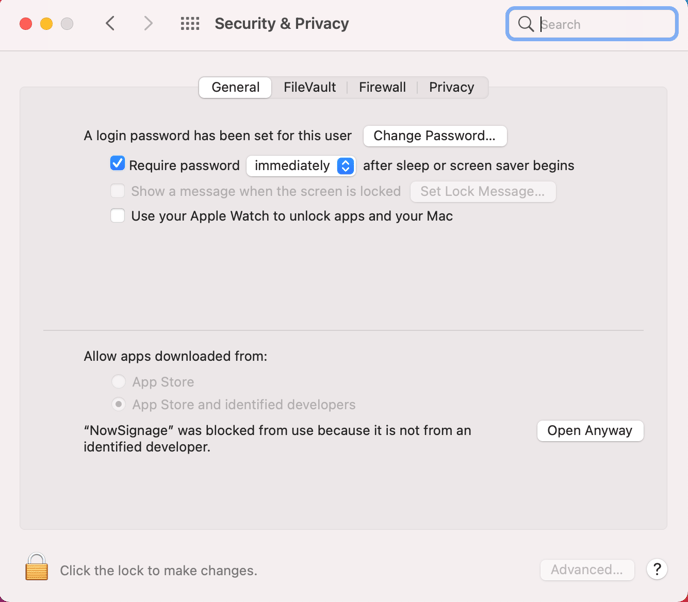The image size is (688, 602).
Task: Switch to the Firewall tab
Action: (x=382, y=87)
